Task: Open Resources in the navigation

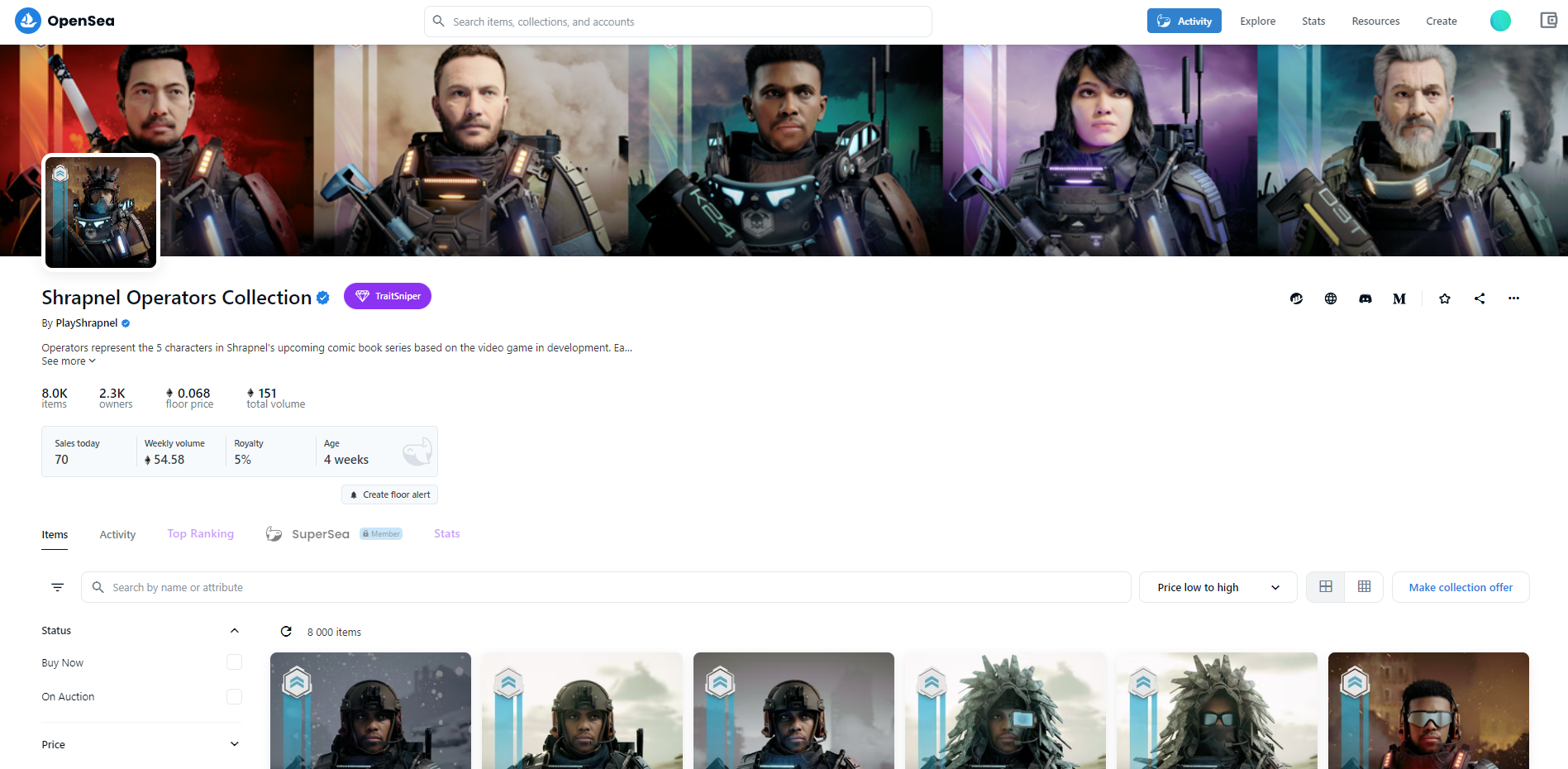Action: click(x=1375, y=21)
